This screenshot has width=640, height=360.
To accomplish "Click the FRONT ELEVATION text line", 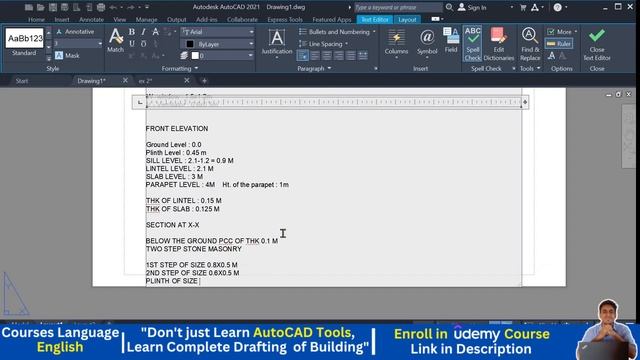I will [x=177, y=129].
